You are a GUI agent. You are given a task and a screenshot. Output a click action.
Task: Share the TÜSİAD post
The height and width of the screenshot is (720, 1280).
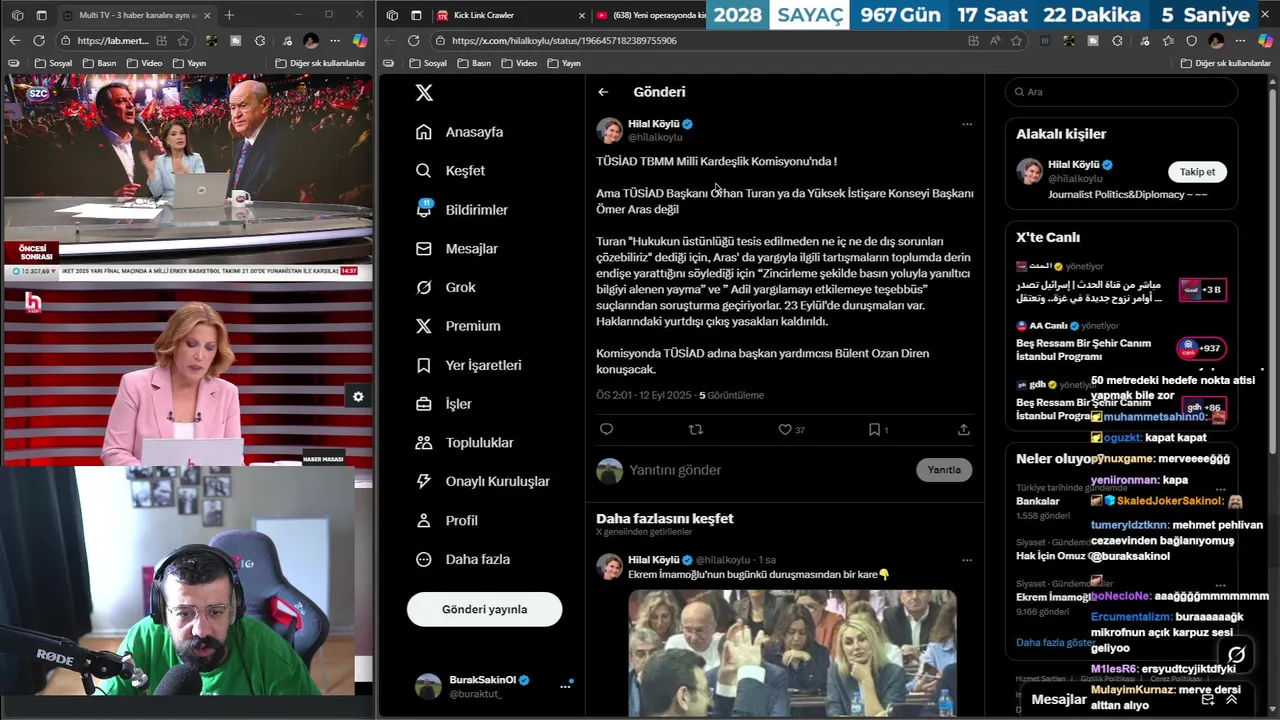(x=963, y=429)
